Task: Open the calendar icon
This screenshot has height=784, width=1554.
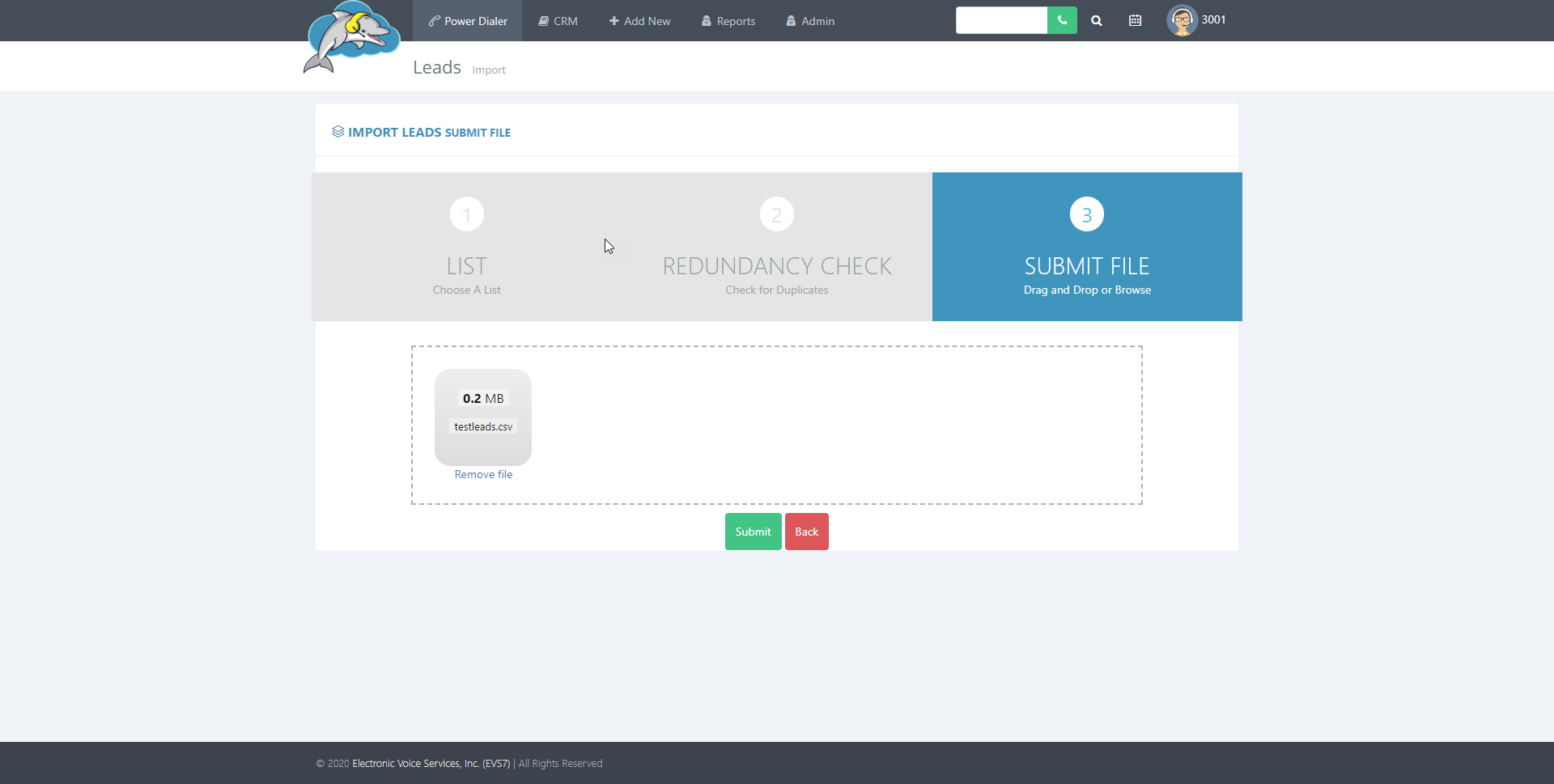Action: click(1136, 21)
